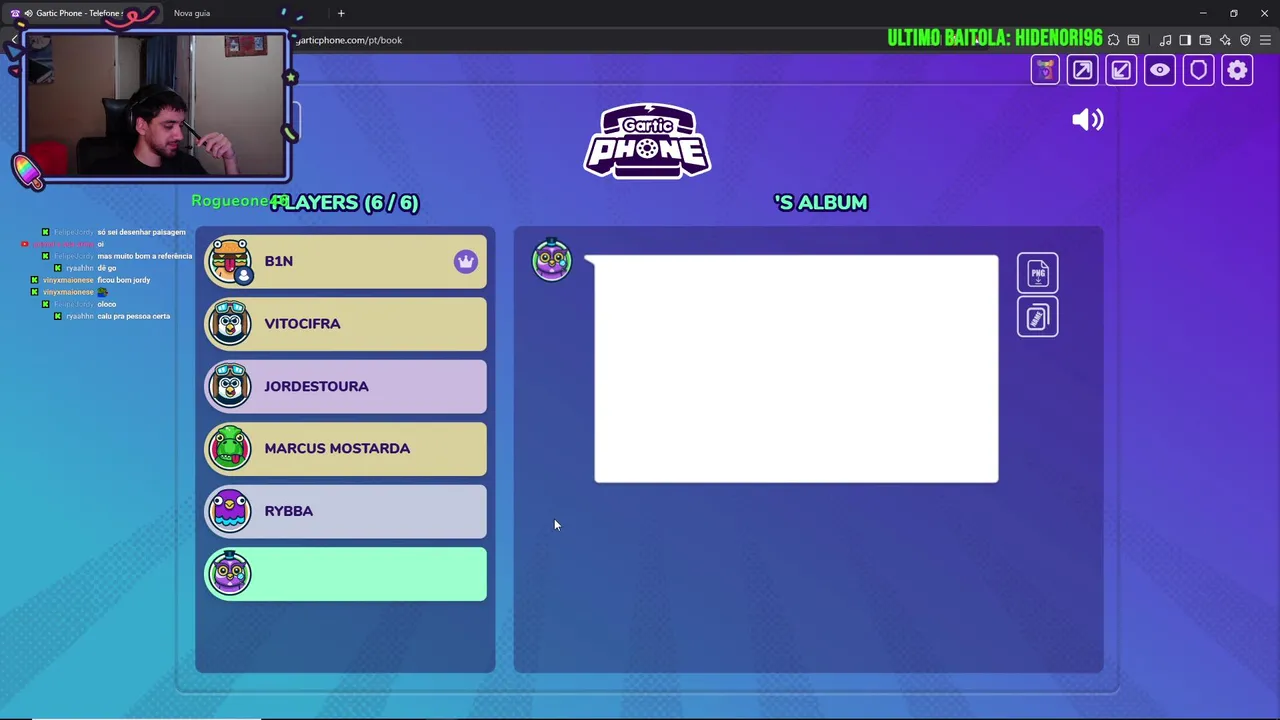1280x720 pixels.
Task: Click the webcam overlay video
Action: click(156, 106)
